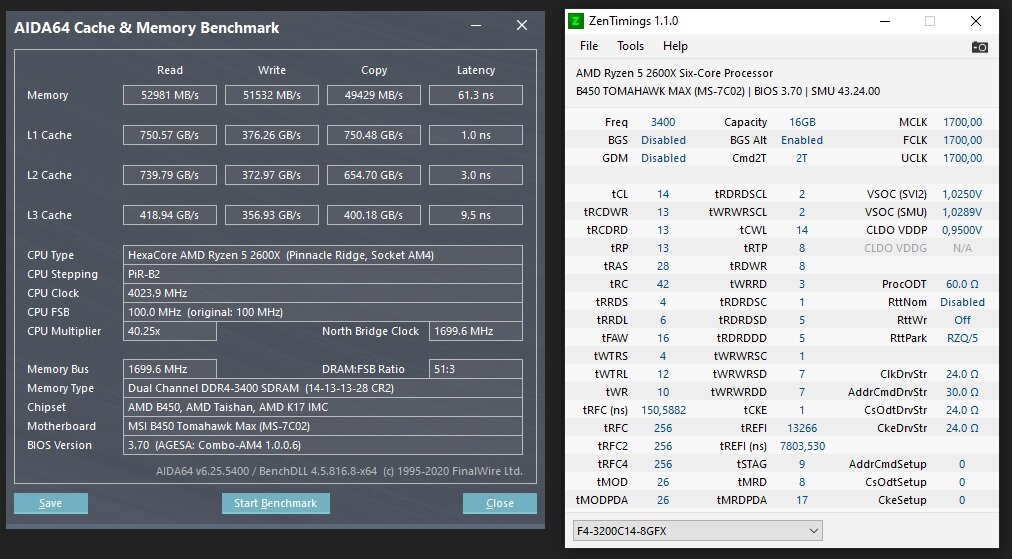The image size is (1012, 559).
Task: Click the Capacity value 16GB
Action: point(802,122)
